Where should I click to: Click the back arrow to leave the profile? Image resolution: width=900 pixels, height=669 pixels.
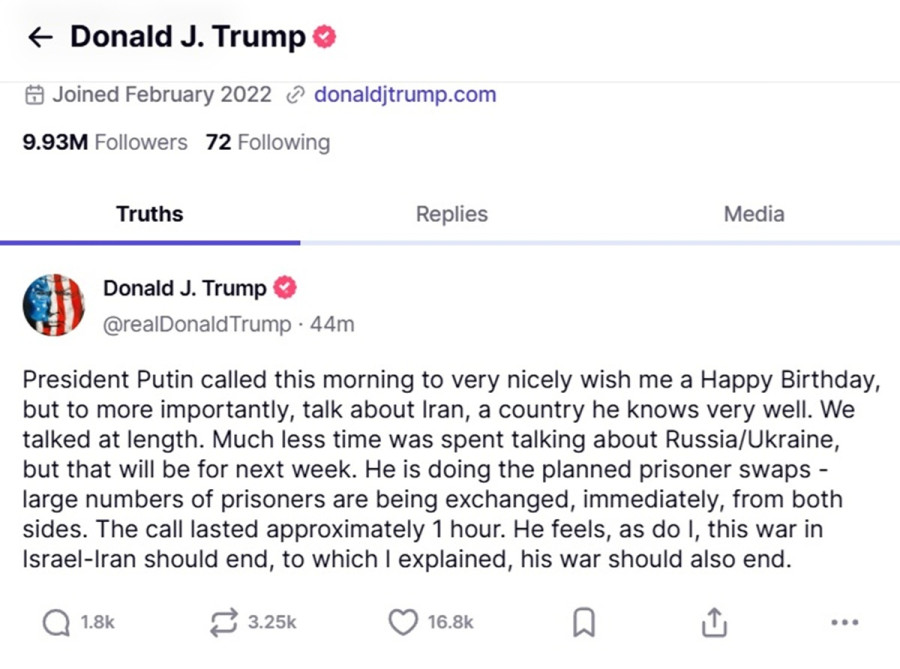tap(39, 36)
